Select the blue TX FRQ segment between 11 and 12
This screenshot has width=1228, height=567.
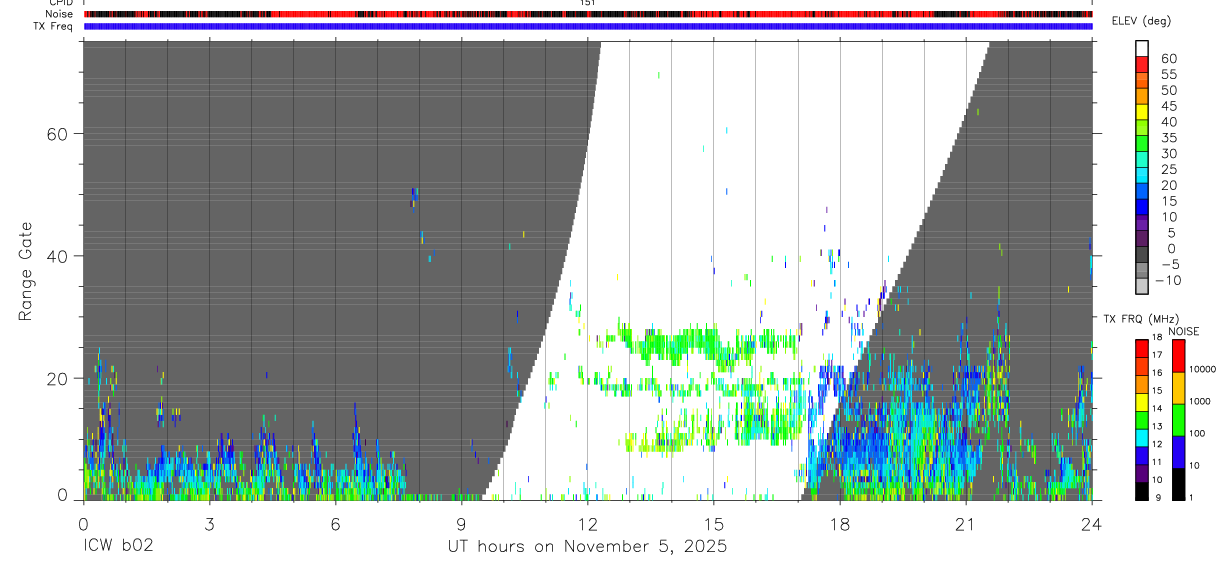1142,454
